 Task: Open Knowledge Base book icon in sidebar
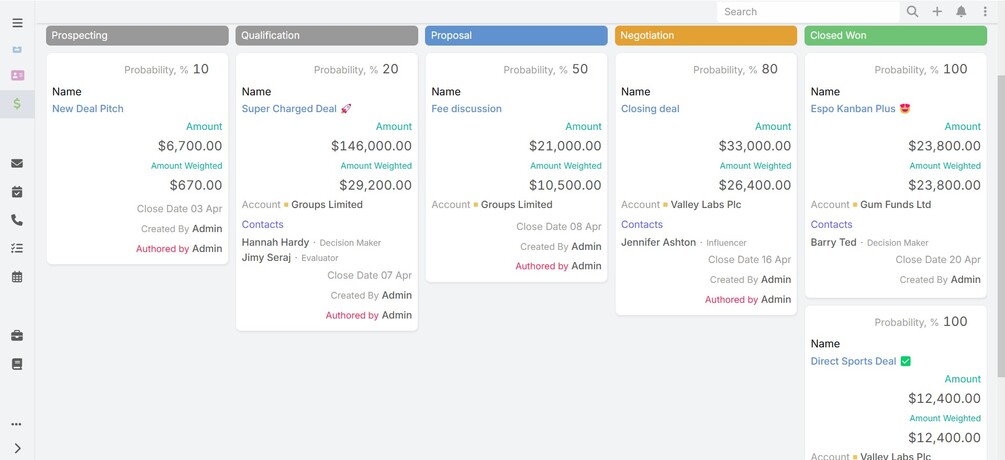pyautogui.click(x=17, y=364)
